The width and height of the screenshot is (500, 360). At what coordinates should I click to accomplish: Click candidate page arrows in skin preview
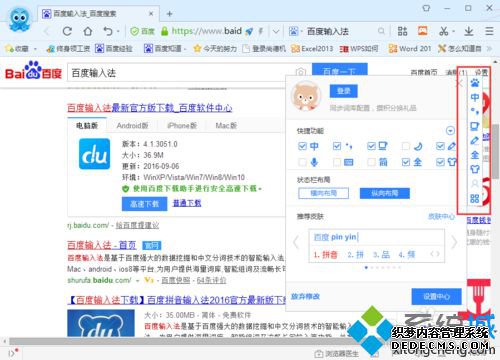click(x=435, y=254)
